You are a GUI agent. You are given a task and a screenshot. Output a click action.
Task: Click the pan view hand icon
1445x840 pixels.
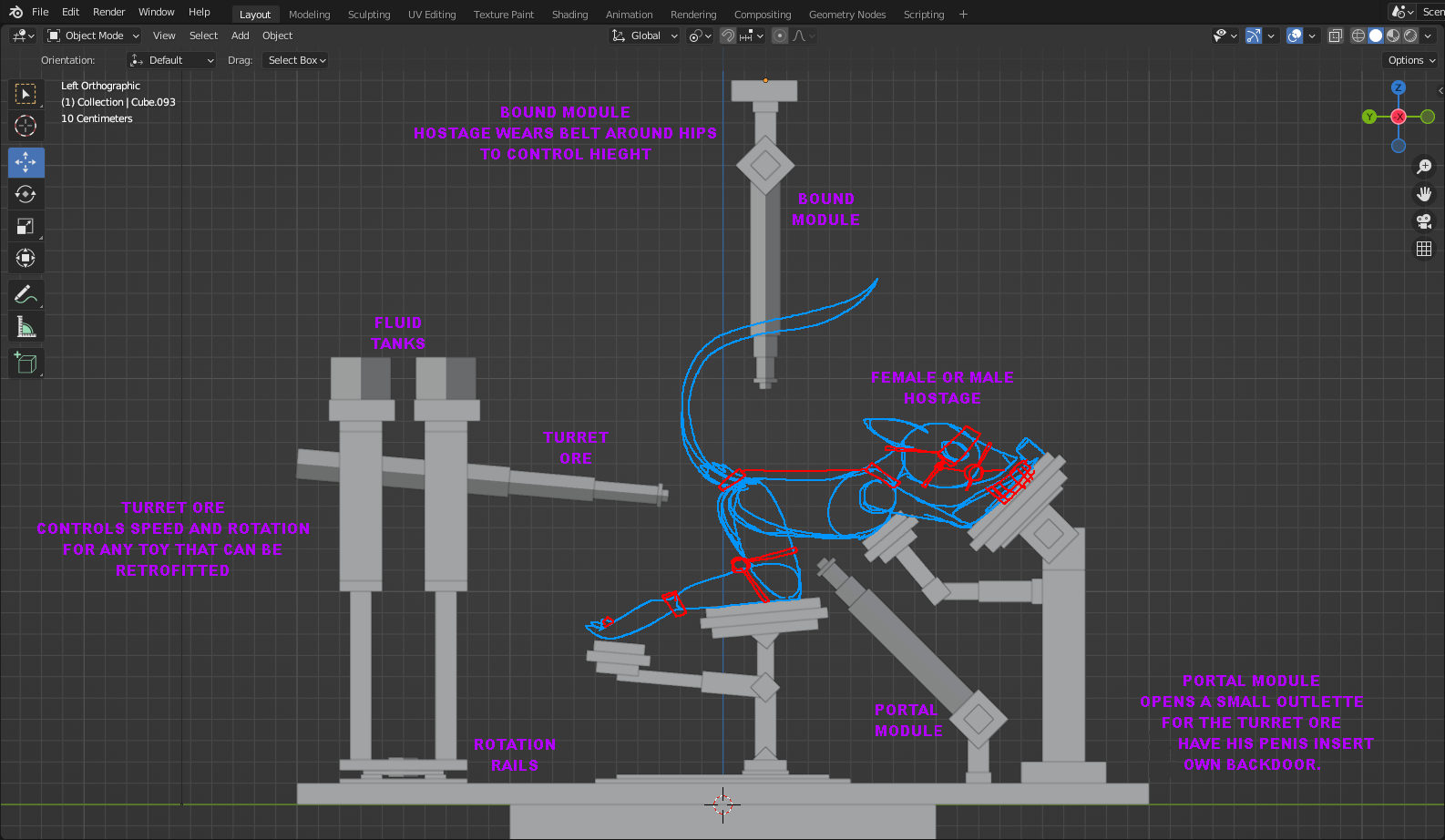[x=1424, y=194]
